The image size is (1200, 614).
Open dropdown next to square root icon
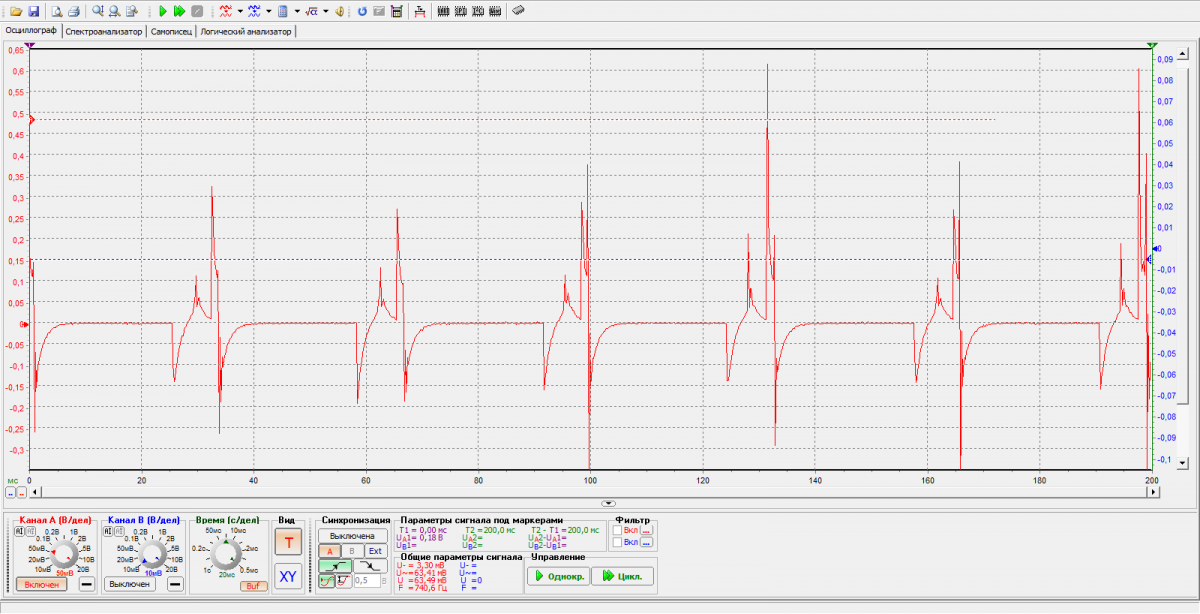coord(325,11)
